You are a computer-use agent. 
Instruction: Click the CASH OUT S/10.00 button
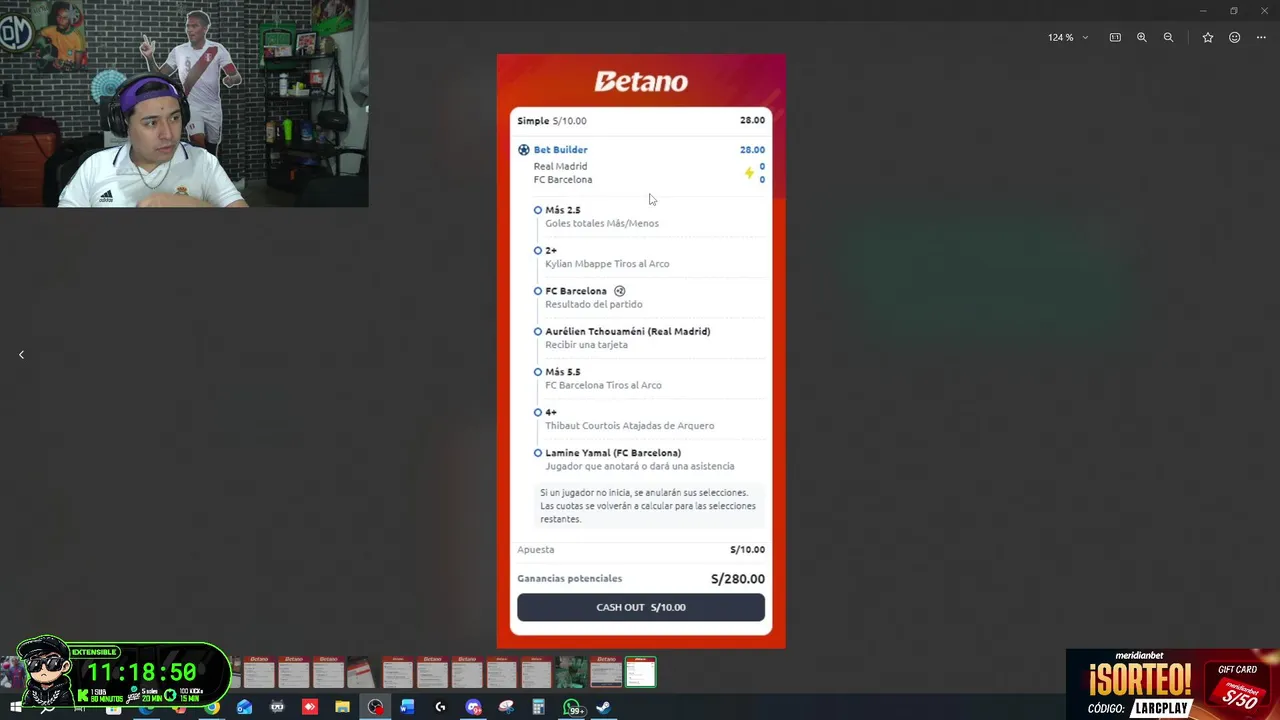(641, 607)
